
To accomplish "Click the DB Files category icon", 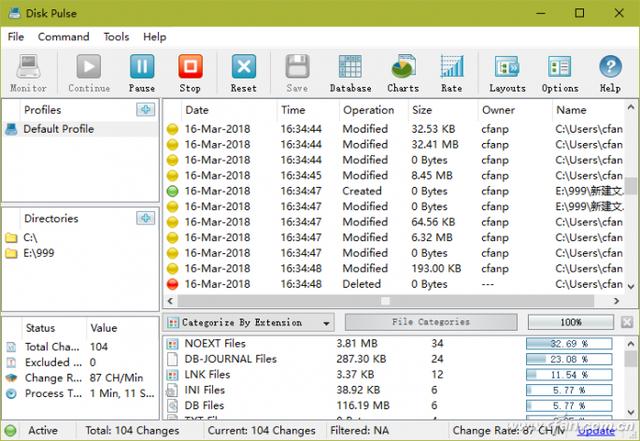I will 173,406.
